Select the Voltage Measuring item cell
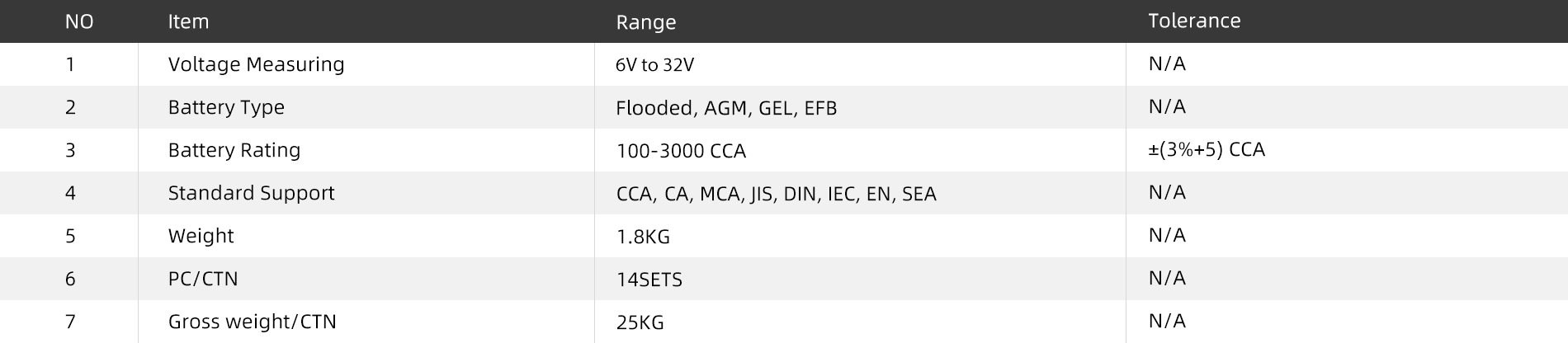The width and height of the screenshot is (1568, 343). (x=256, y=64)
